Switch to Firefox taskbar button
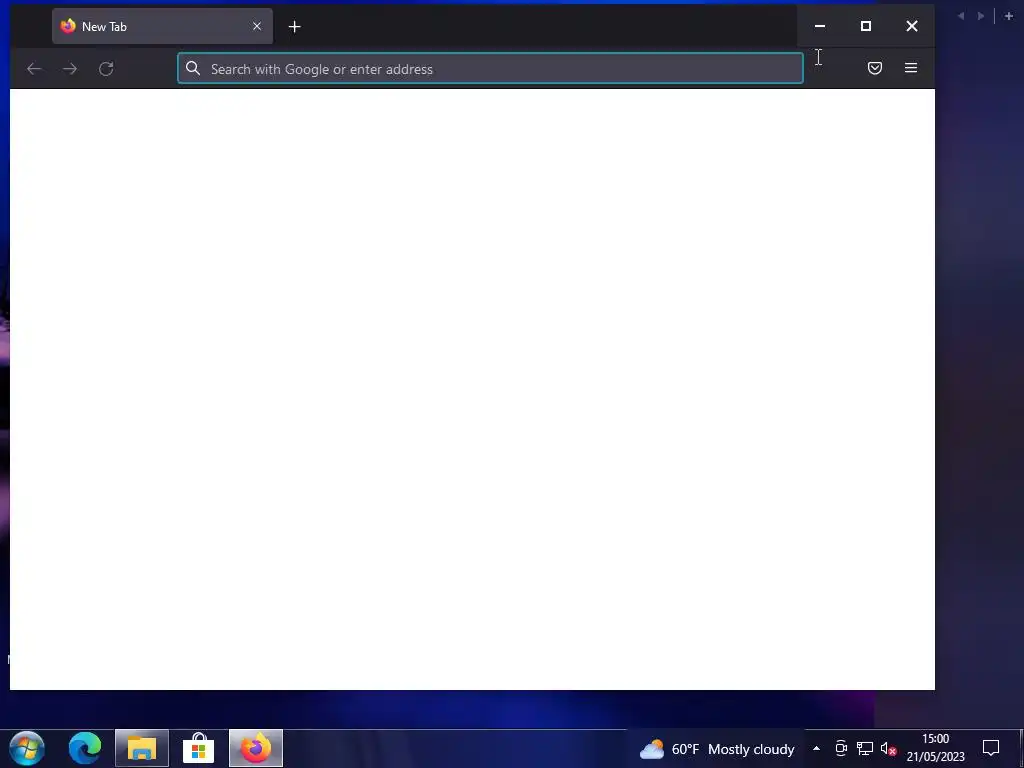 [x=256, y=748]
